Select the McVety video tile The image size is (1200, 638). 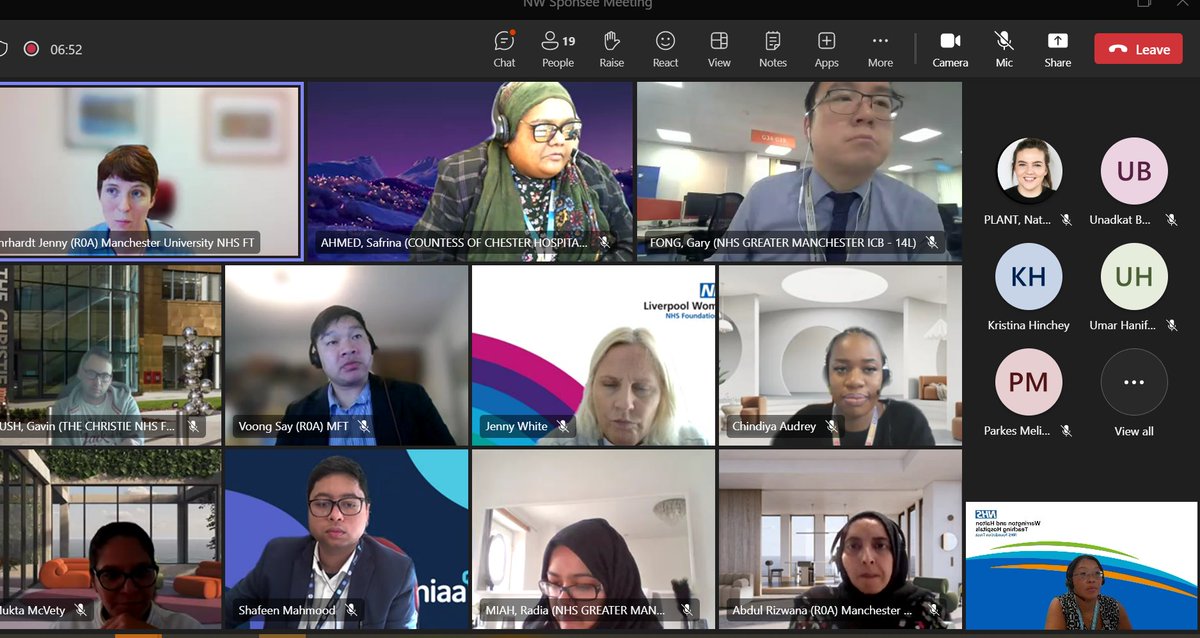[x=110, y=539]
